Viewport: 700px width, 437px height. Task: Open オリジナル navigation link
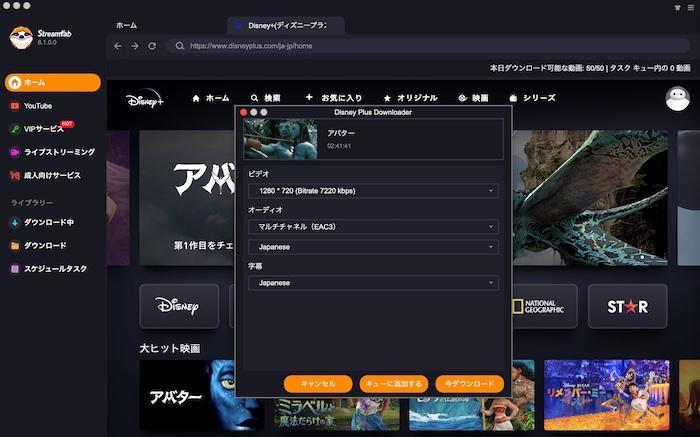pyautogui.click(x=411, y=98)
